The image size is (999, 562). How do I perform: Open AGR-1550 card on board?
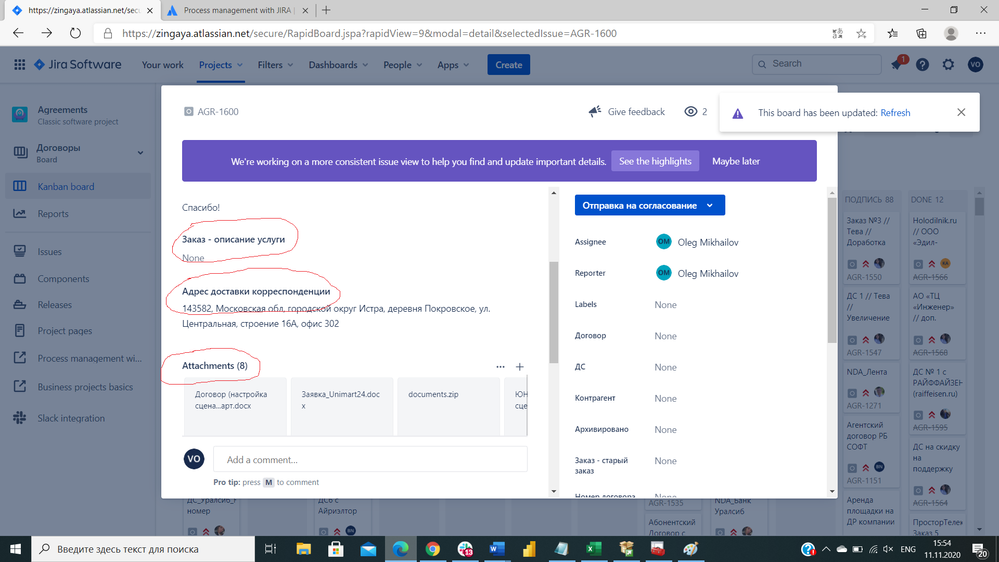(x=870, y=249)
